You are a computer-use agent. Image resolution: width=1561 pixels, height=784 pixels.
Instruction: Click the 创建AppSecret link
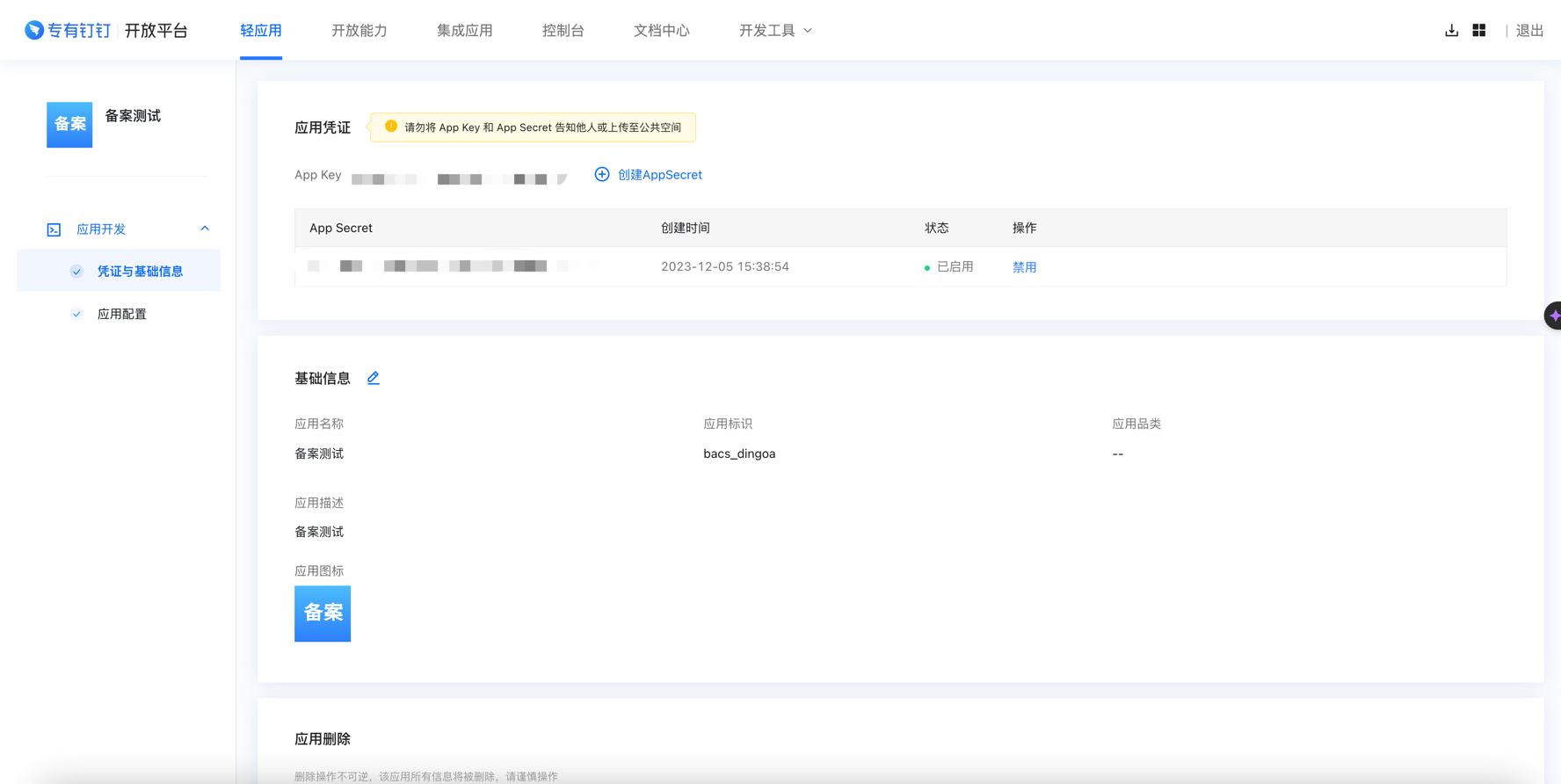(660, 174)
